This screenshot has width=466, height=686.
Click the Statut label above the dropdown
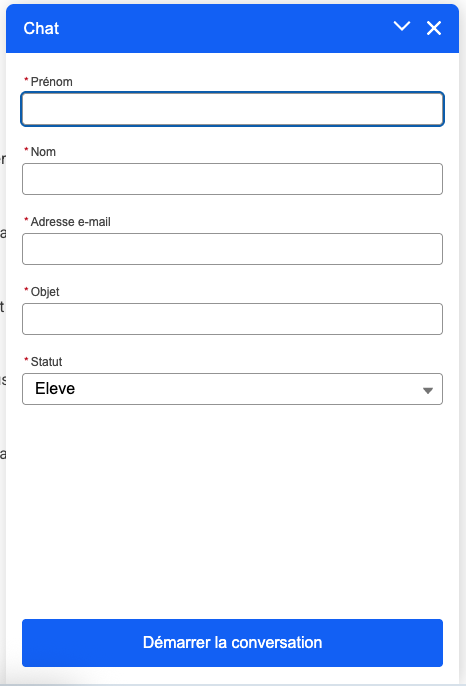click(46, 362)
